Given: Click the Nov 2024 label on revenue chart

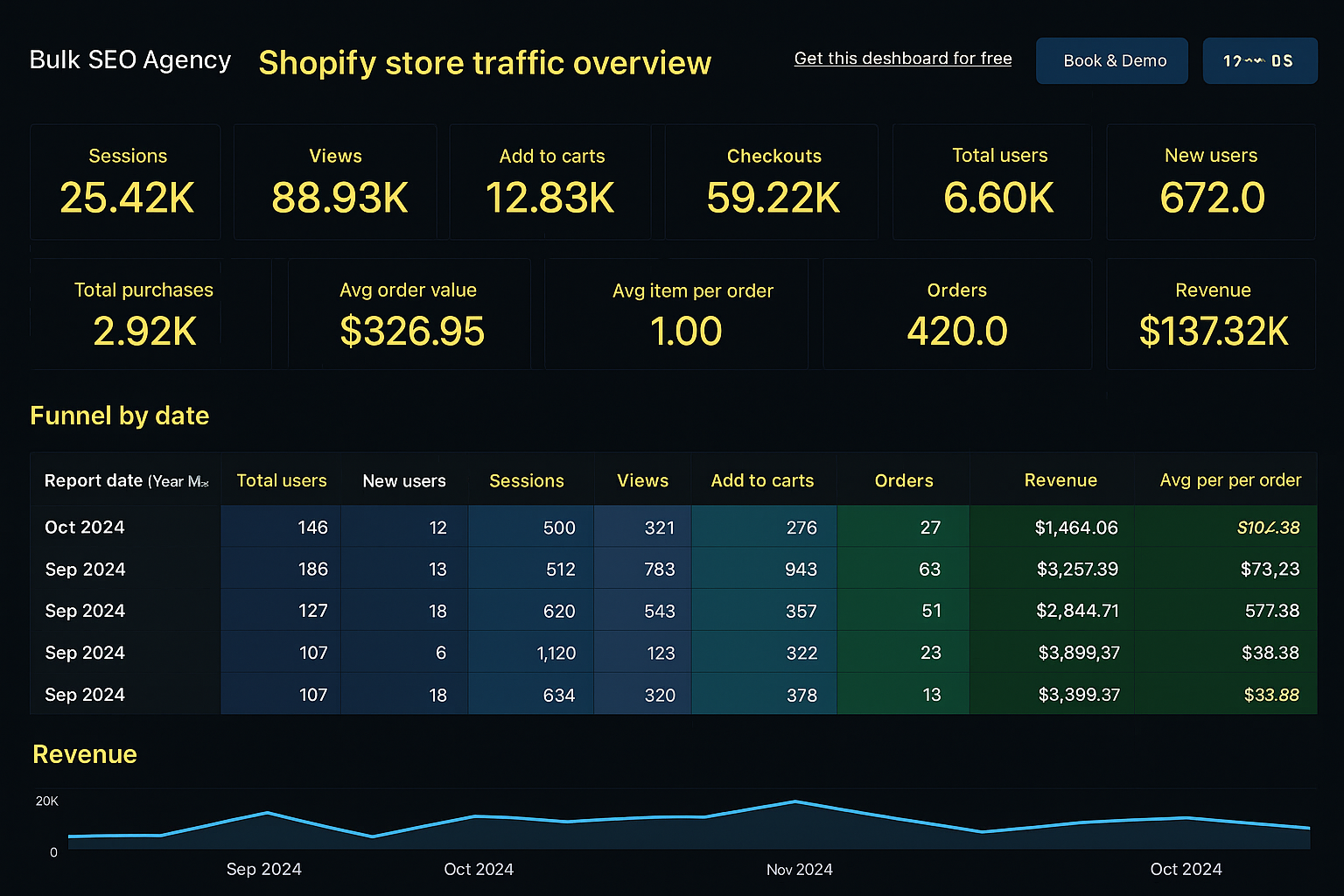Looking at the screenshot, I should (799, 870).
